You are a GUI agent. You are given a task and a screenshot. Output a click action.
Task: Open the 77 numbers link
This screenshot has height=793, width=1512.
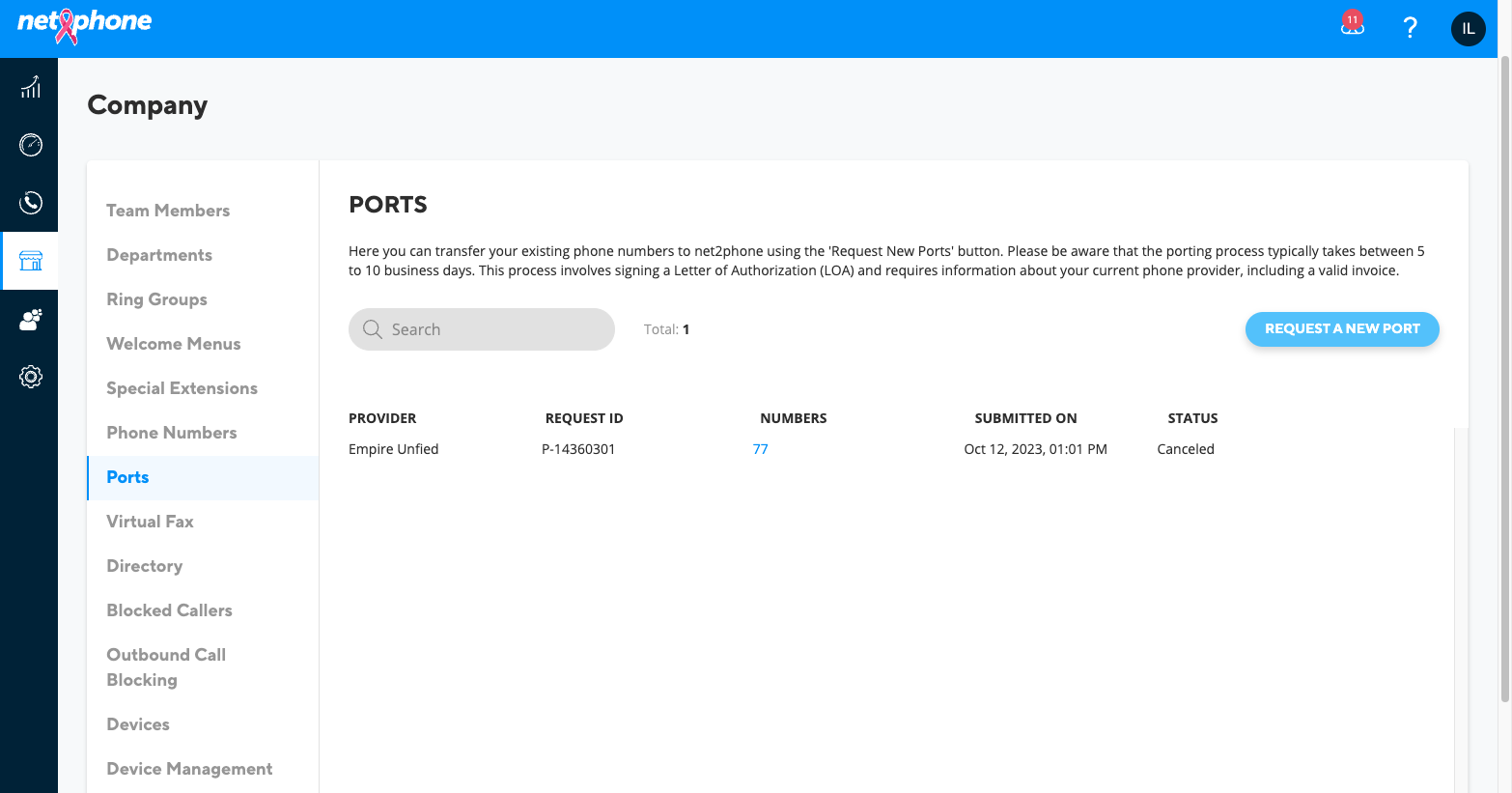coord(761,449)
